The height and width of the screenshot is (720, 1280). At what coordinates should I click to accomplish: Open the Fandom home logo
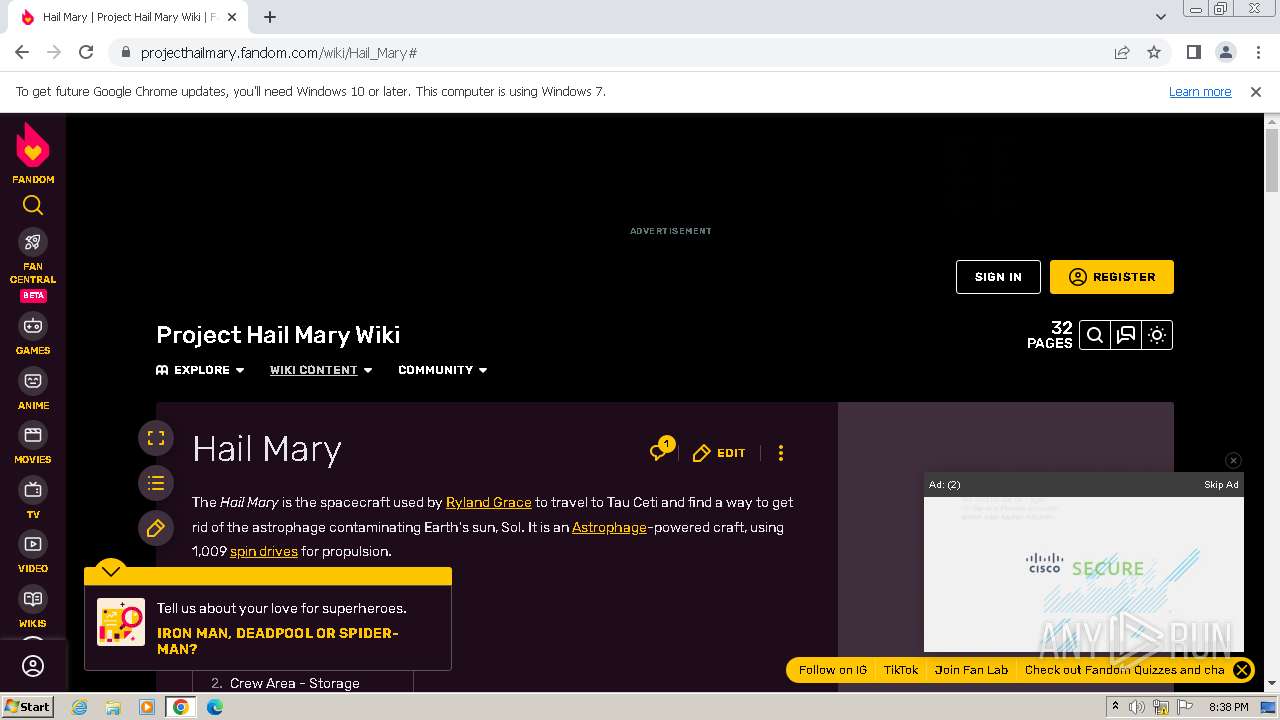[33, 153]
